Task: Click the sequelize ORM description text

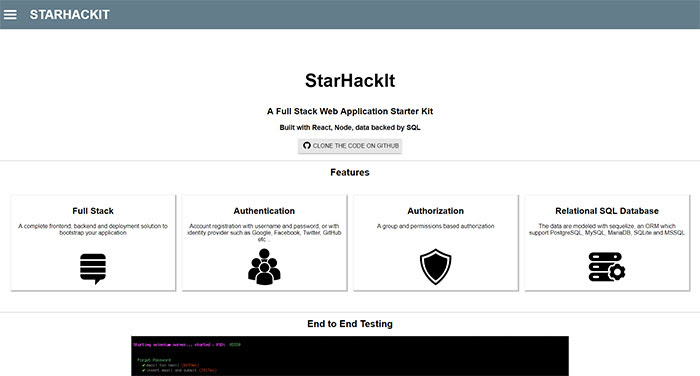Action: click(607, 230)
